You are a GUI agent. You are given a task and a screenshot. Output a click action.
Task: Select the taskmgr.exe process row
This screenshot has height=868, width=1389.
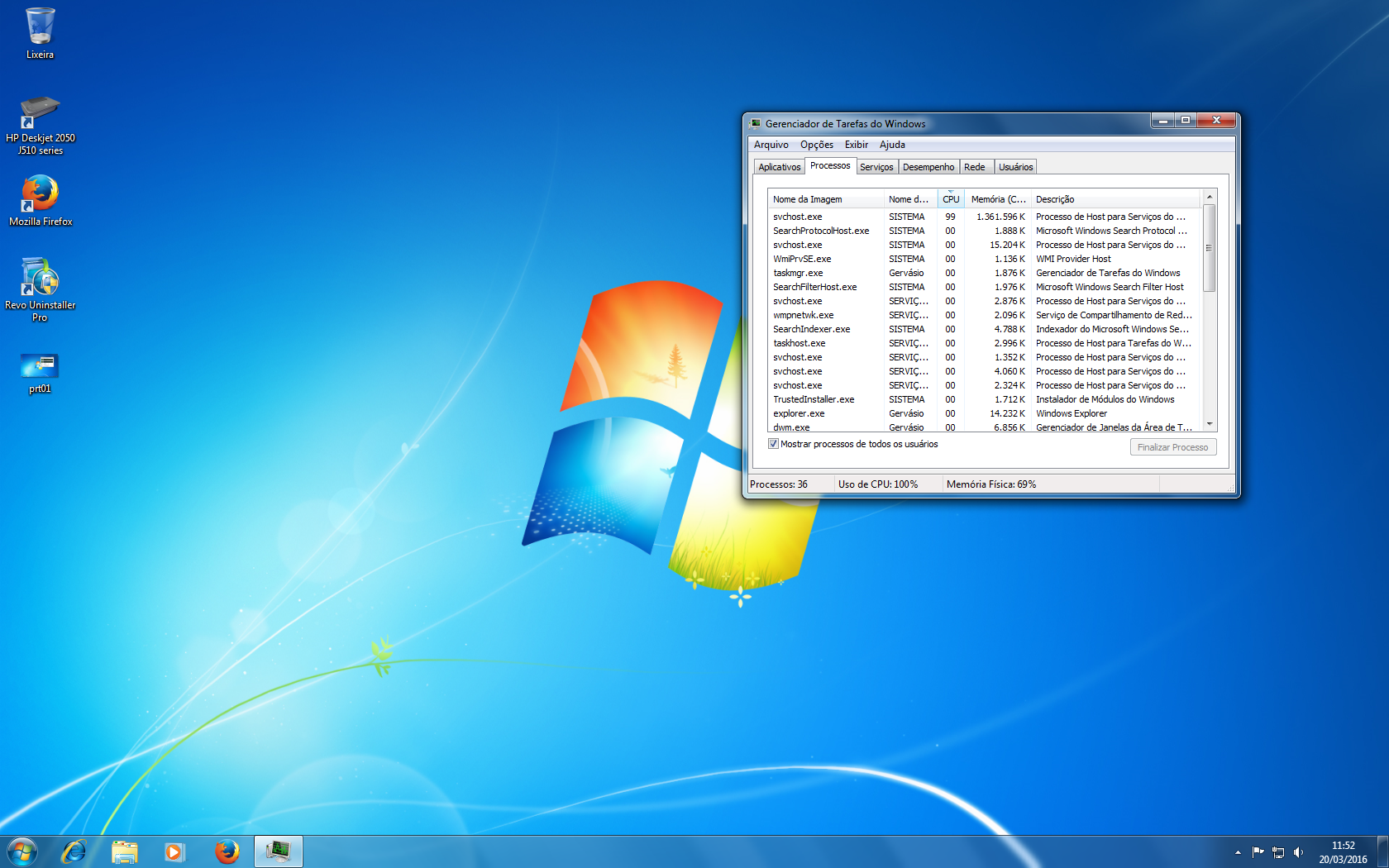(984, 273)
